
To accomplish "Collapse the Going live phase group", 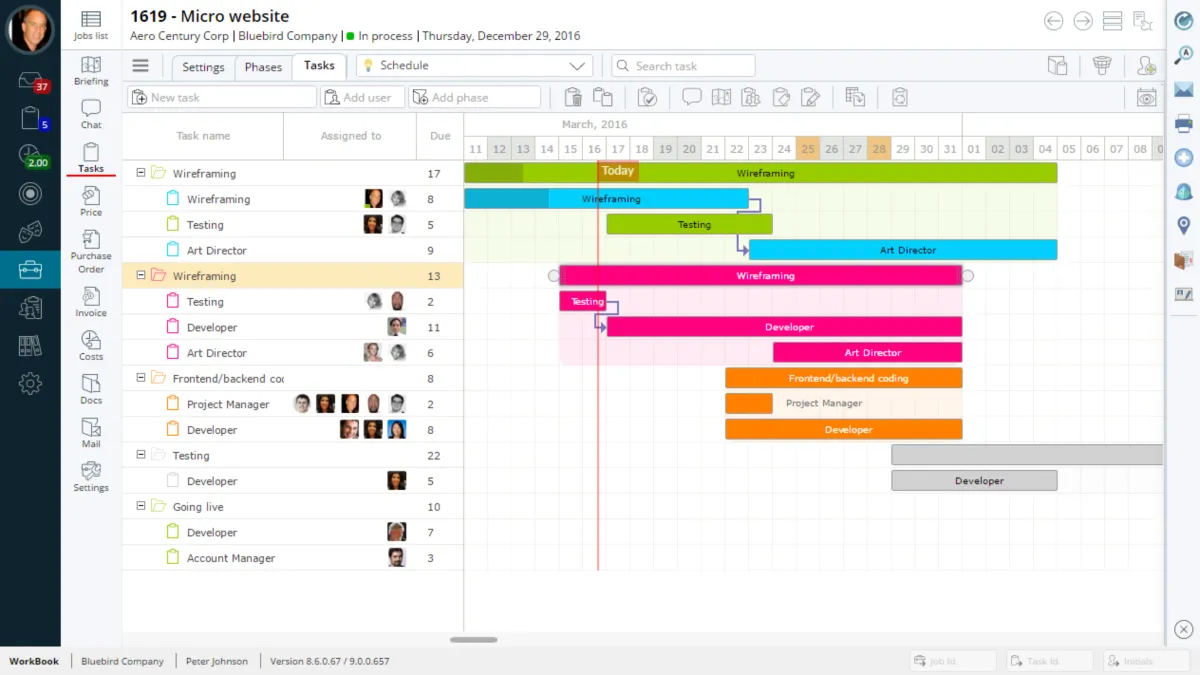I will click(x=141, y=506).
